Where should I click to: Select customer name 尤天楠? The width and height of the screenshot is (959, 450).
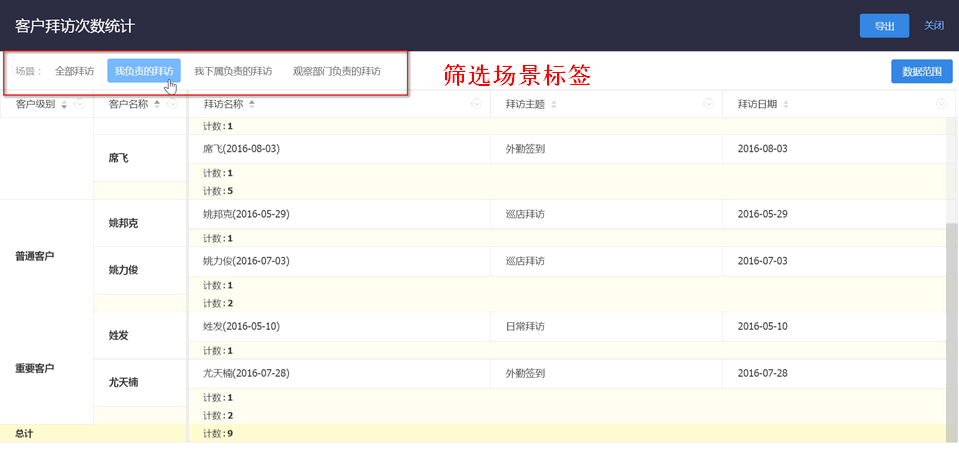click(124, 383)
